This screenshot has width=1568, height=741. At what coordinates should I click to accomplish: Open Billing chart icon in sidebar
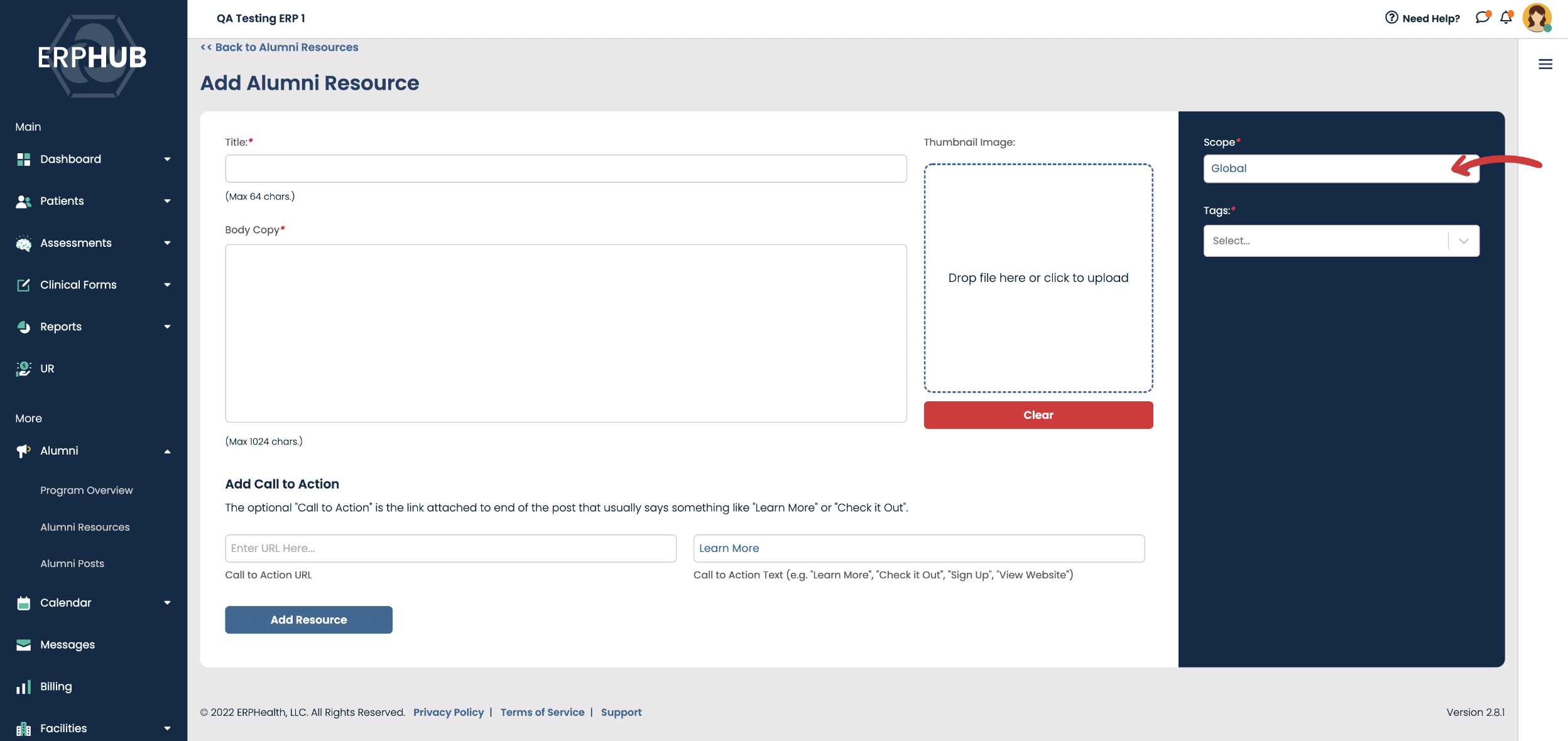coord(24,687)
